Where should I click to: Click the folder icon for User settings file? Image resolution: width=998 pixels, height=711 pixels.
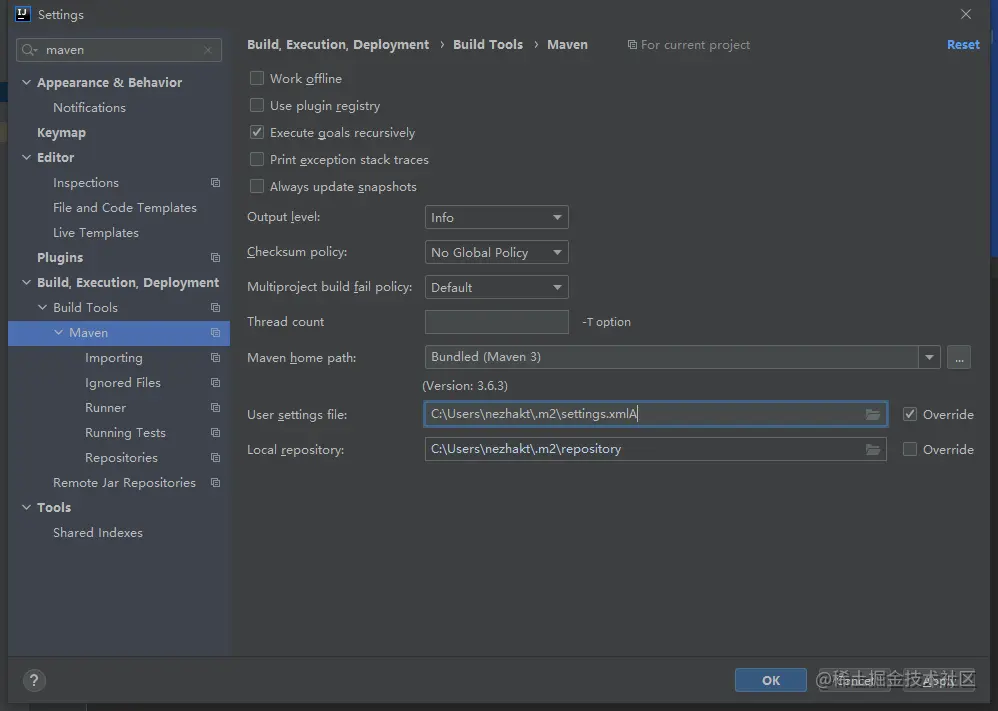tap(873, 414)
